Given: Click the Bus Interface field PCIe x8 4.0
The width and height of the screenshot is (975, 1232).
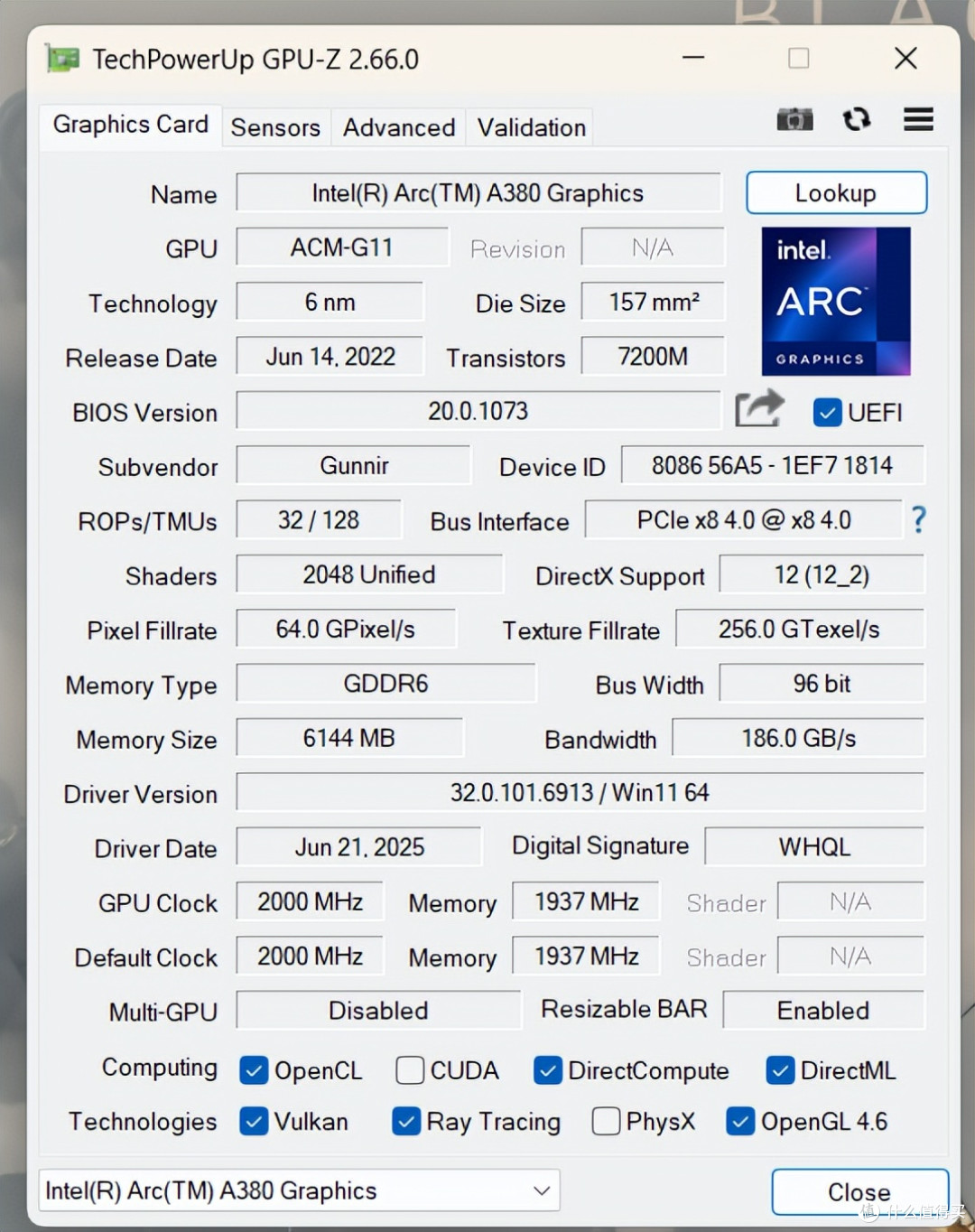Looking at the screenshot, I should (x=744, y=520).
